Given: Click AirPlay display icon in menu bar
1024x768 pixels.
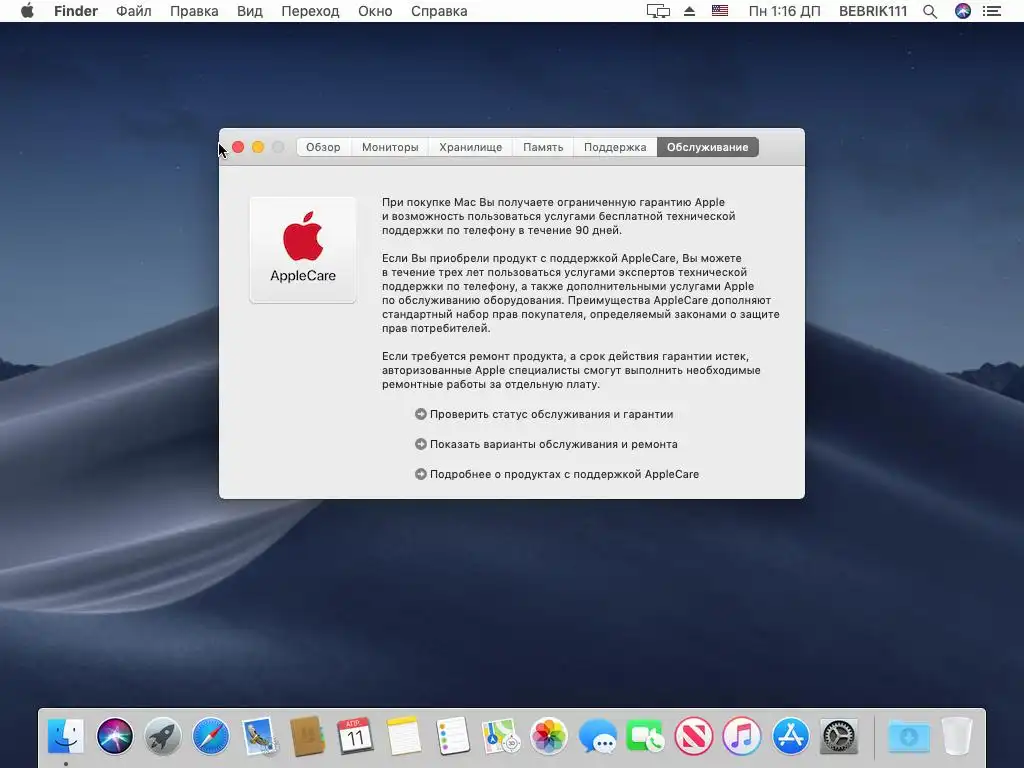Looking at the screenshot, I should pos(658,11).
